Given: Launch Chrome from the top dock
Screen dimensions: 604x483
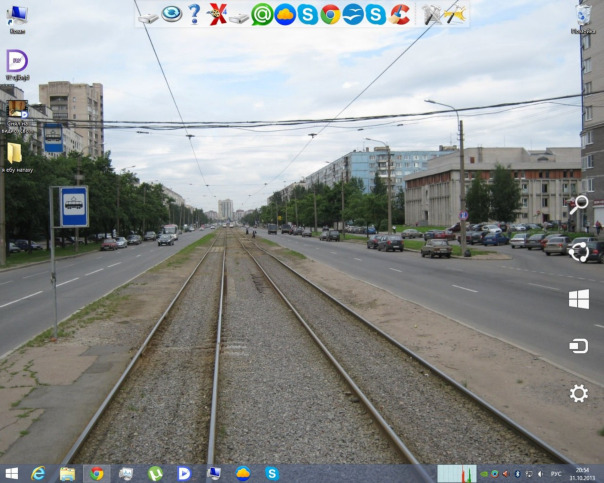Looking at the screenshot, I should click(330, 14).
